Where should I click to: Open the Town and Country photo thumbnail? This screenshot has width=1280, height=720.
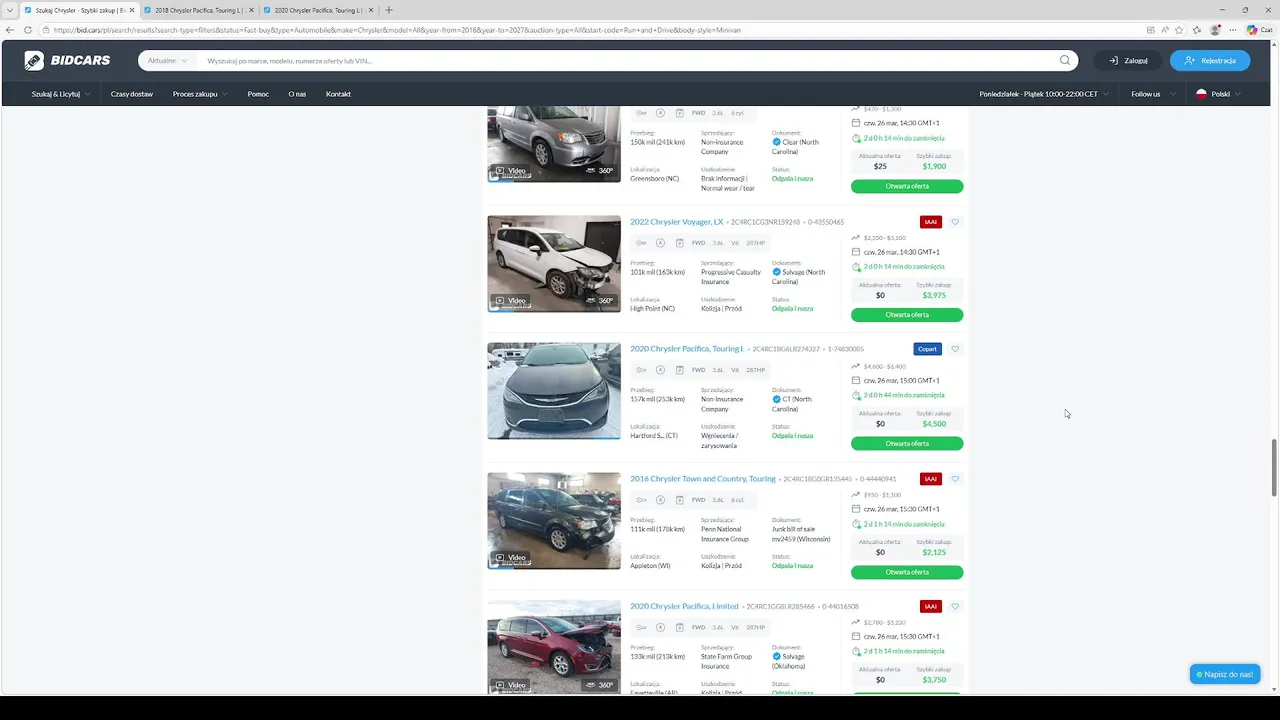(554, 520)
